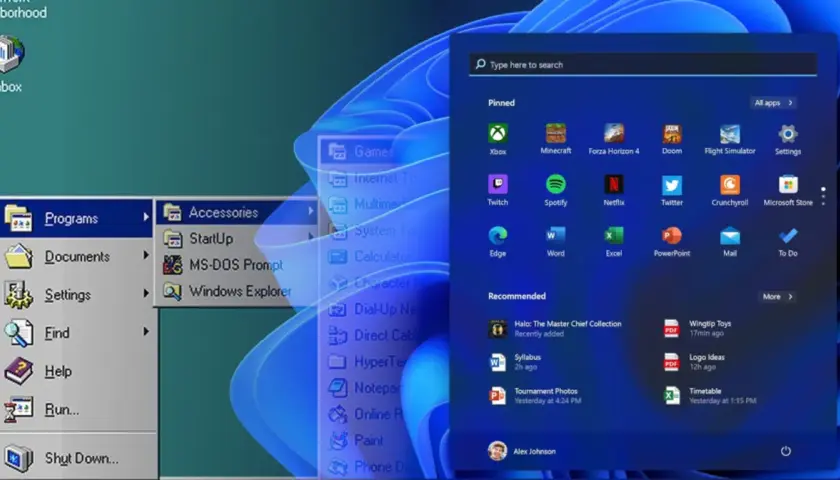Focus the Type here to search box

click(643, 64)
